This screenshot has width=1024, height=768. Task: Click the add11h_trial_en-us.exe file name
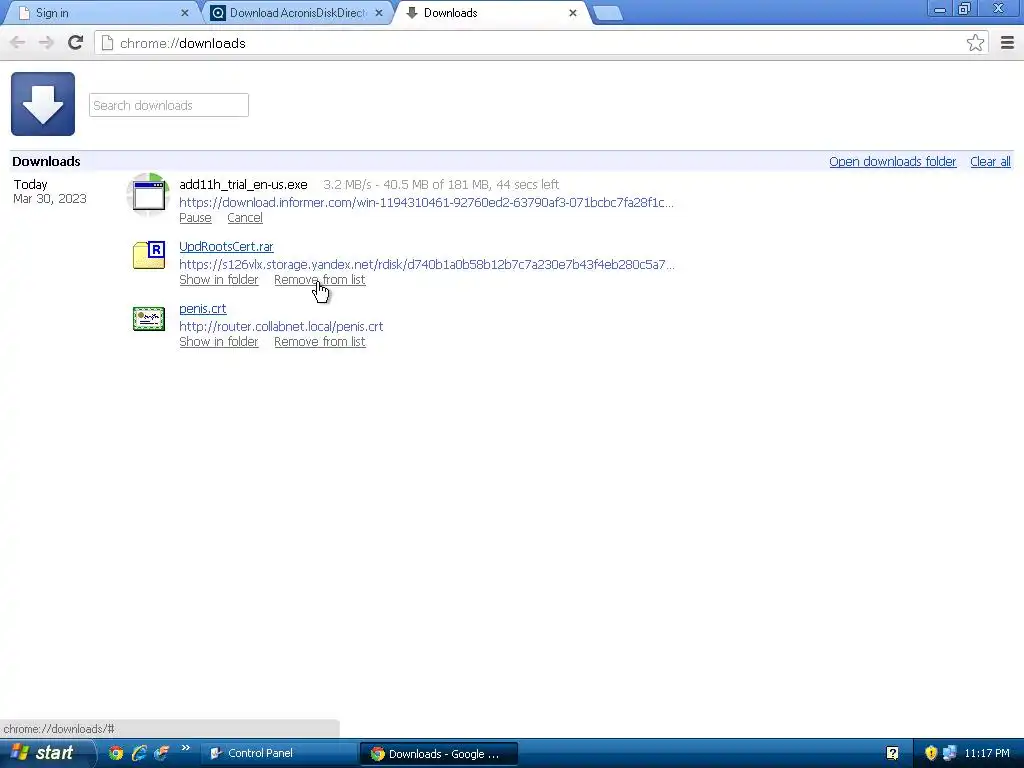(243, 185)
